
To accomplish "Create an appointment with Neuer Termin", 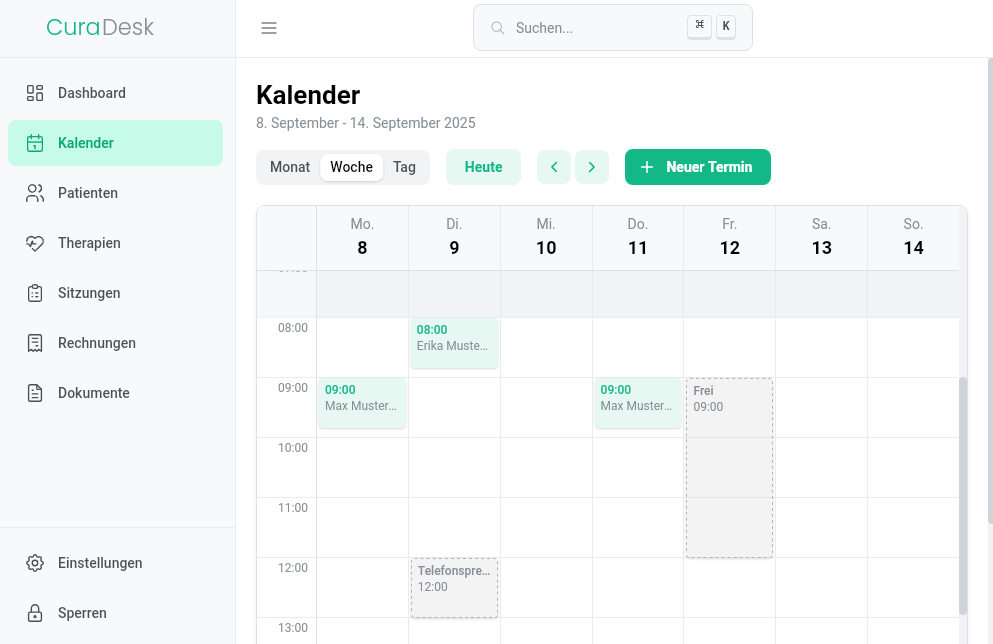I will [x=697, y=167].
